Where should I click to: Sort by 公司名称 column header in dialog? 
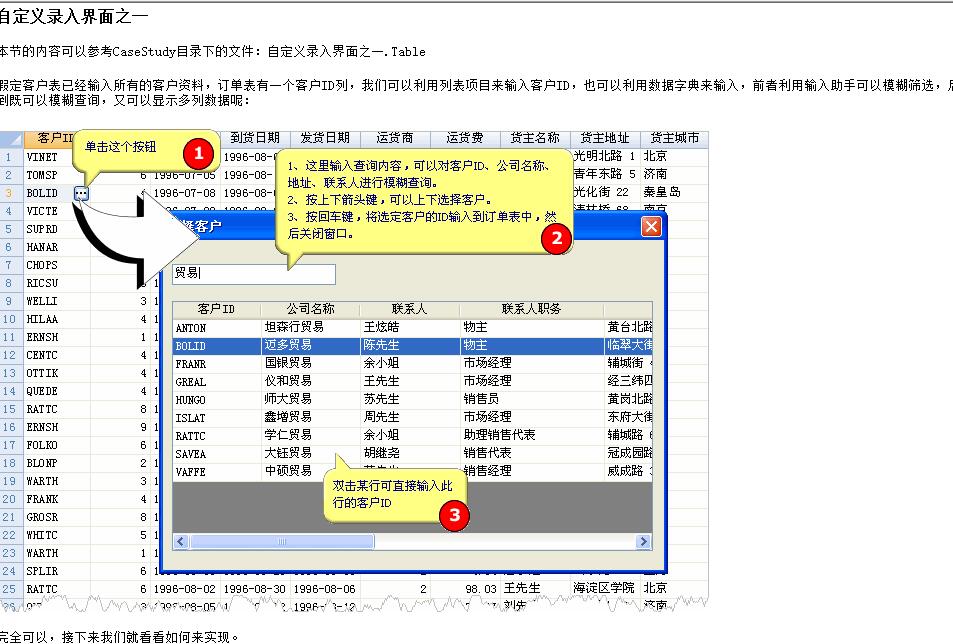pos(310,309)
